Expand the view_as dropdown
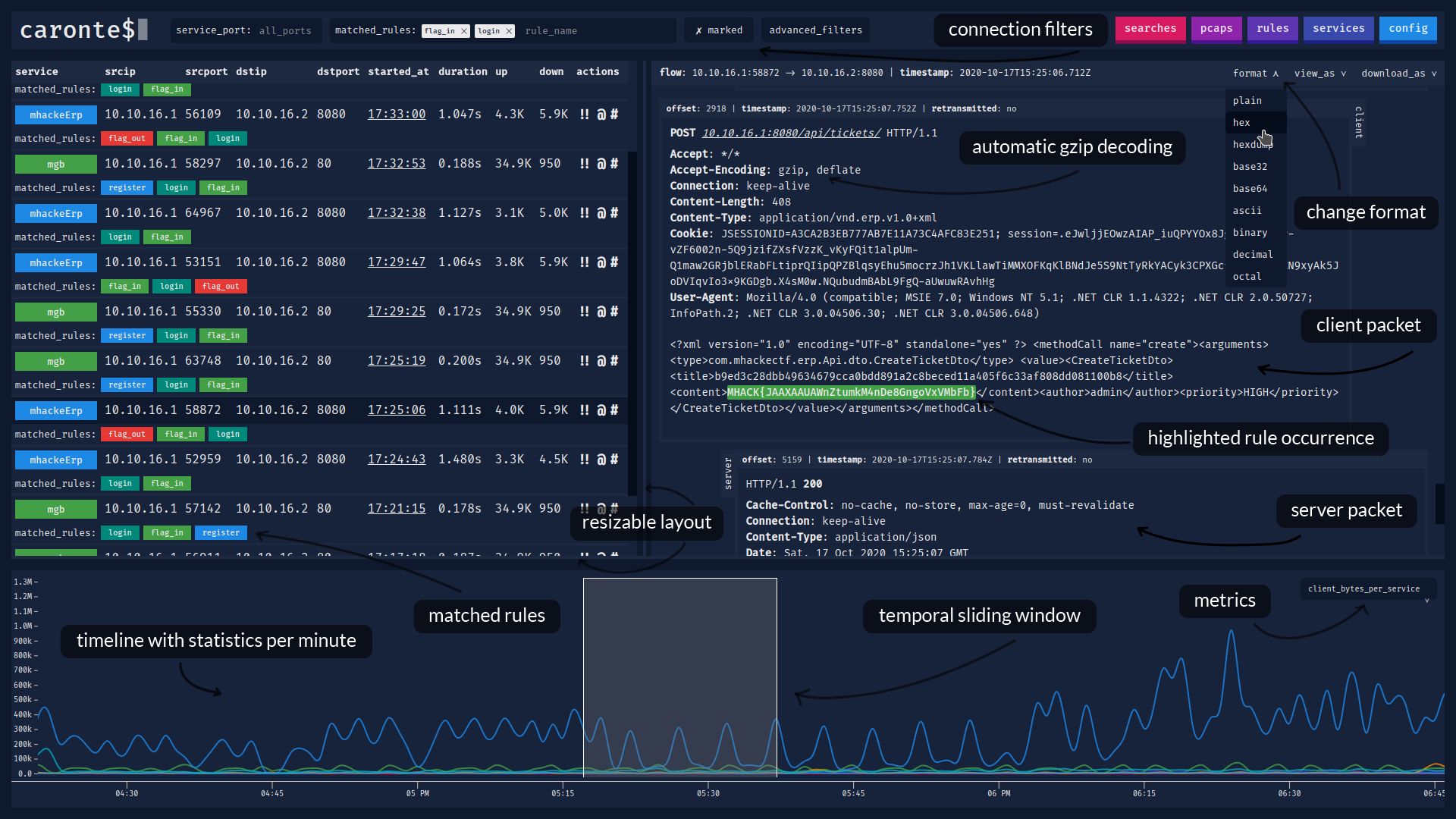This screenshot has width=1456, height=819. (1319, 74)
